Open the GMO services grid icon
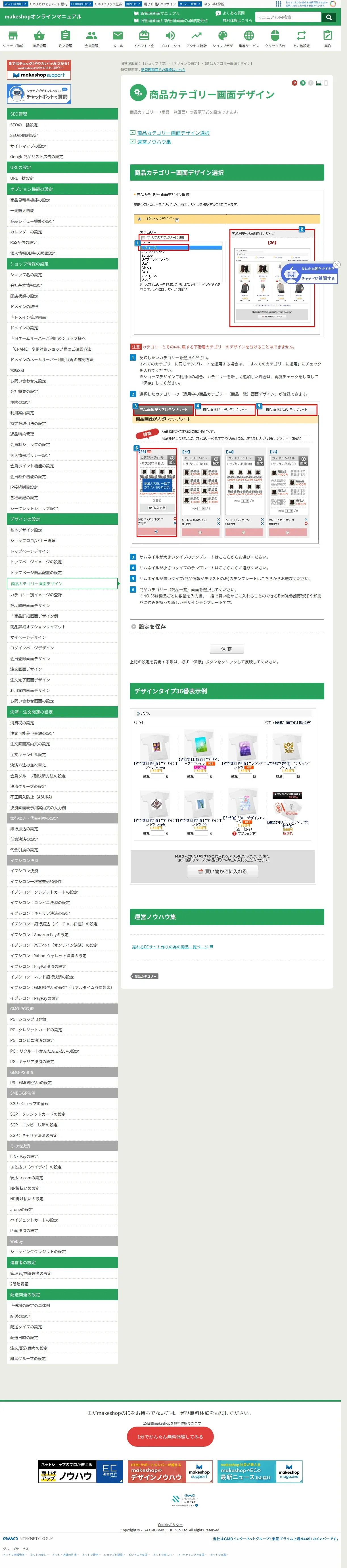 pos(279,4)
